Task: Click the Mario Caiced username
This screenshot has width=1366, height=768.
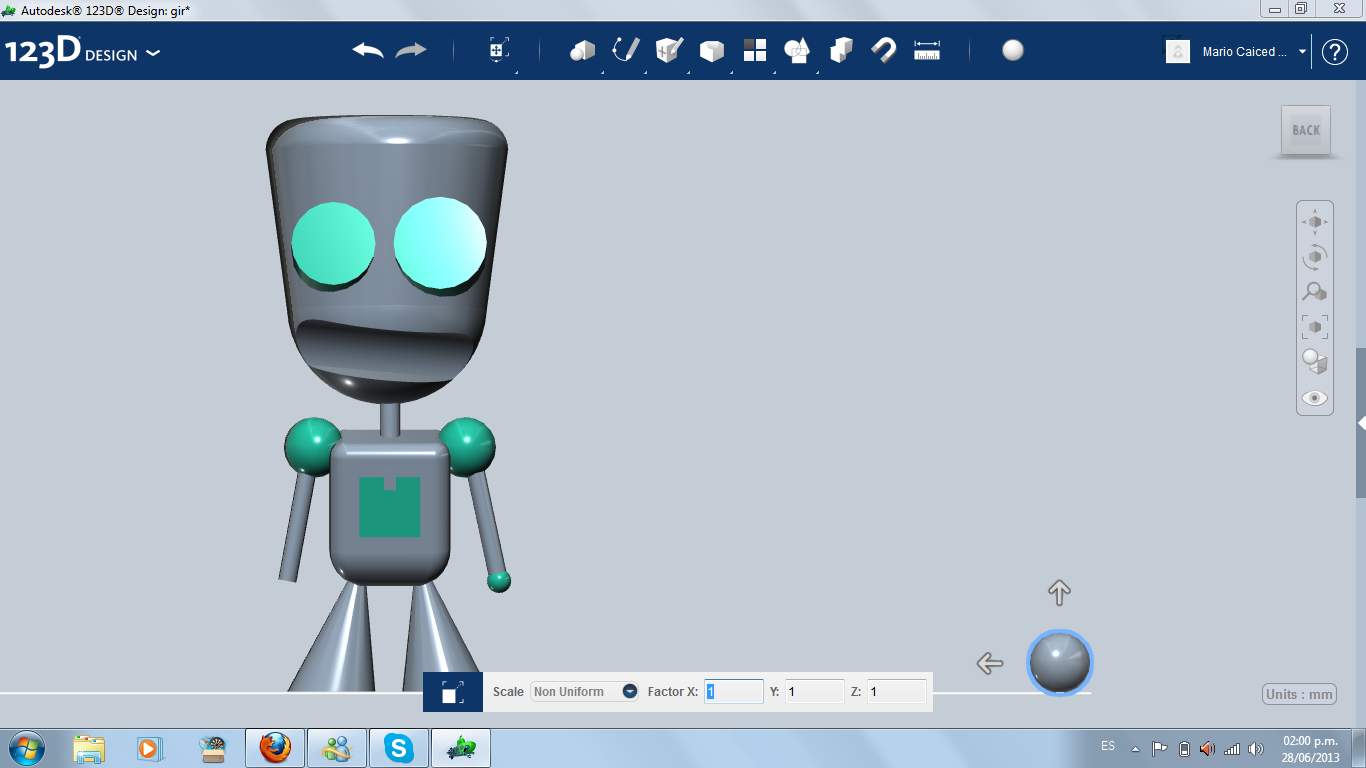Action: [x=1245, y=52]
